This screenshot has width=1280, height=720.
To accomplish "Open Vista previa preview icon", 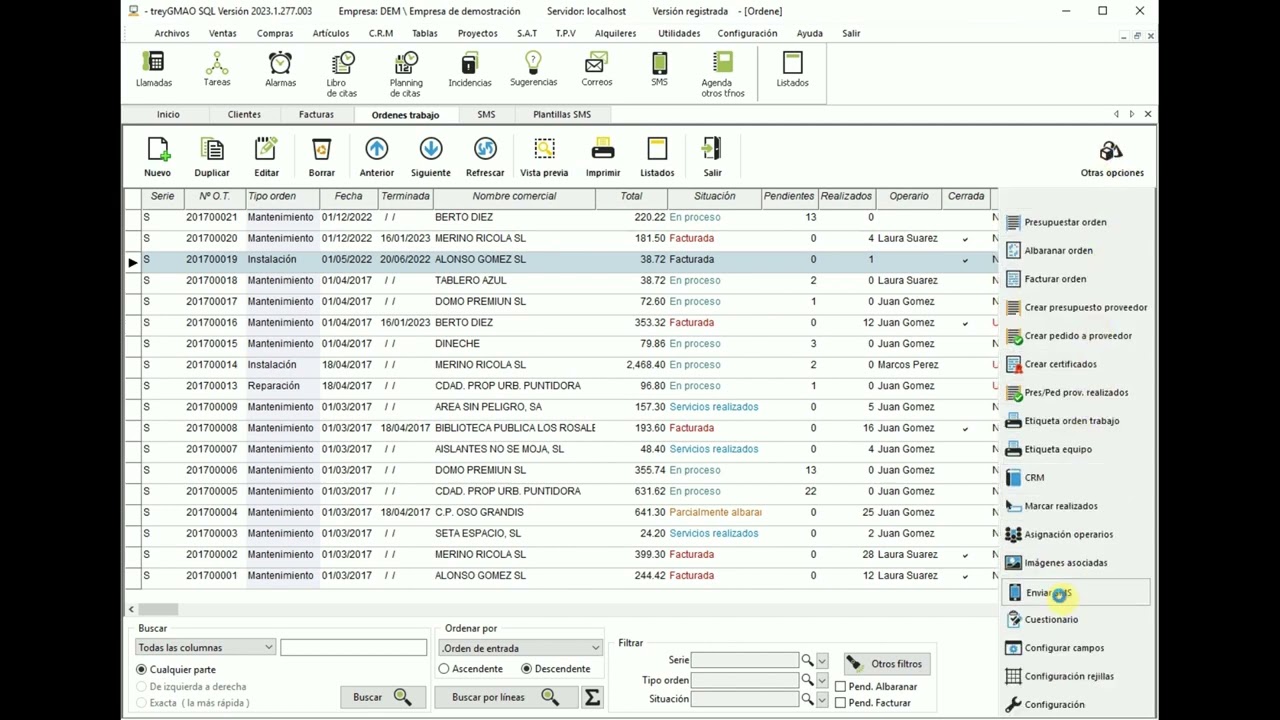I will (x=544, y=158).
